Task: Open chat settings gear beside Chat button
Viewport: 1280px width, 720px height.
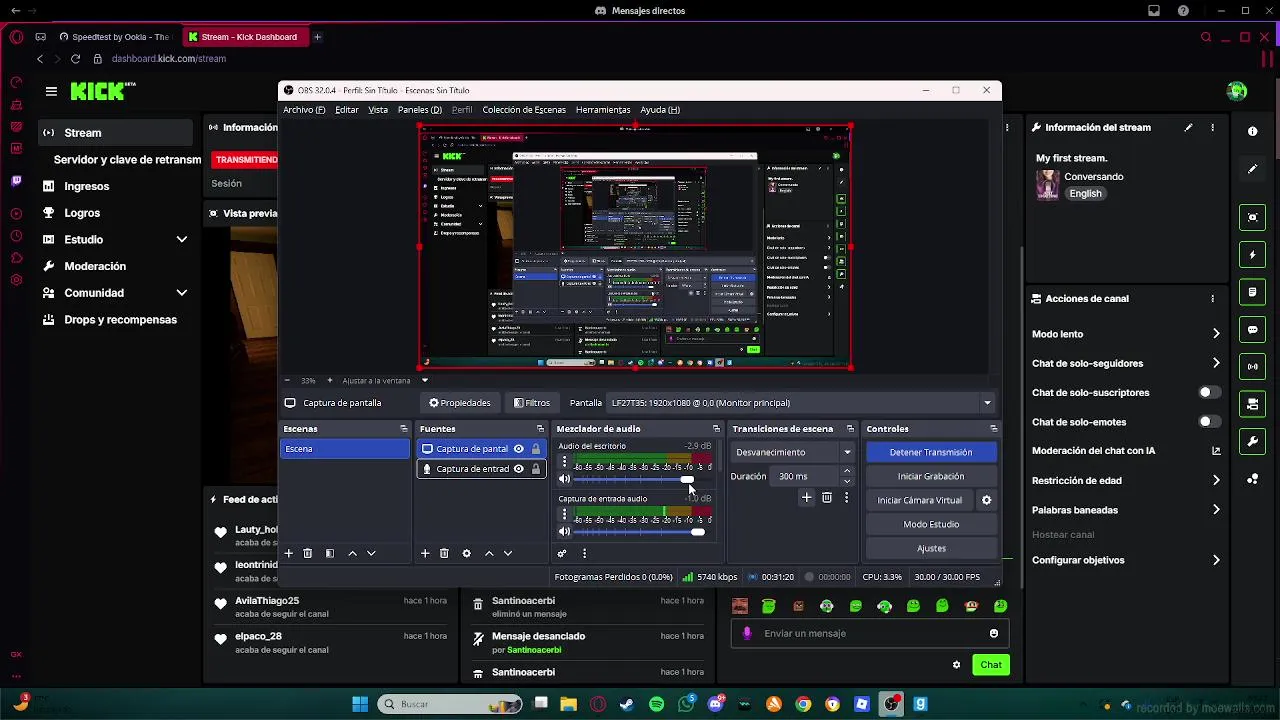Action: 956,665
